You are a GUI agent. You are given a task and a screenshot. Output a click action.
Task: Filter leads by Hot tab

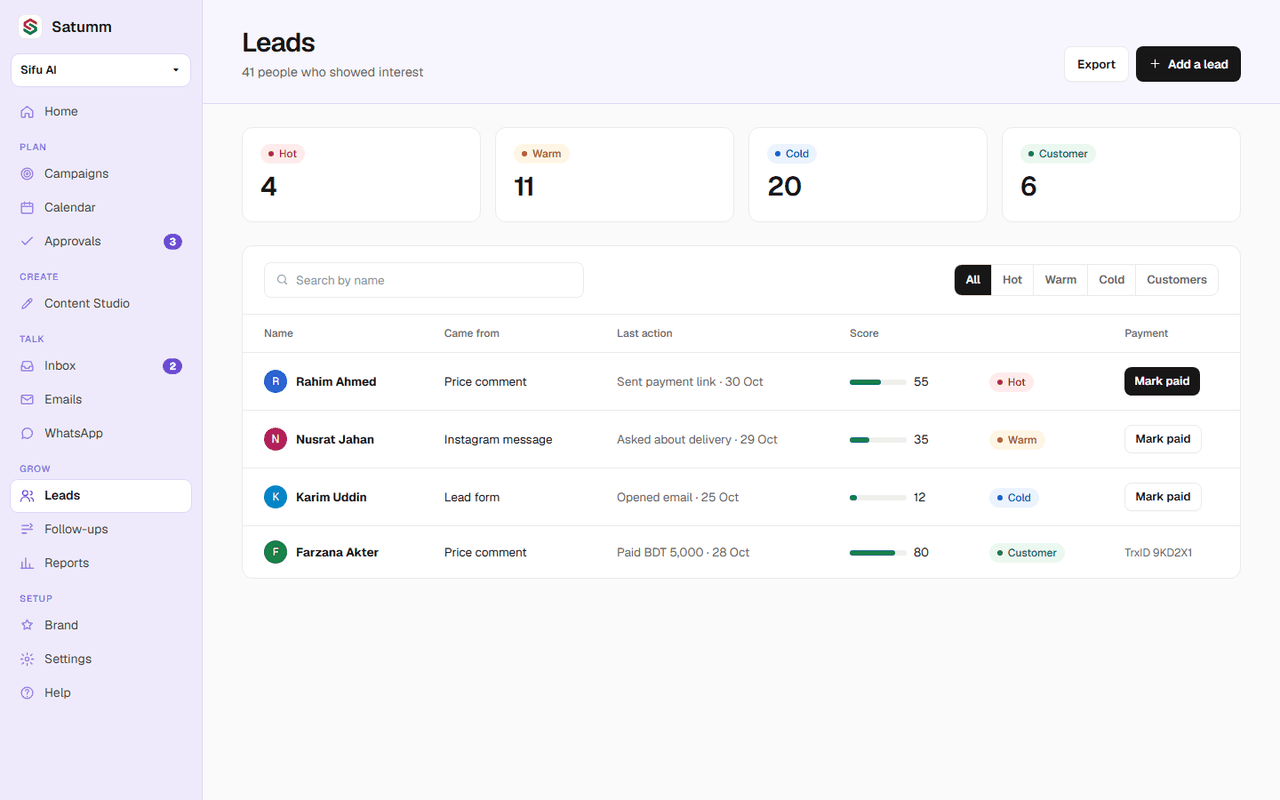point(1012,280)
